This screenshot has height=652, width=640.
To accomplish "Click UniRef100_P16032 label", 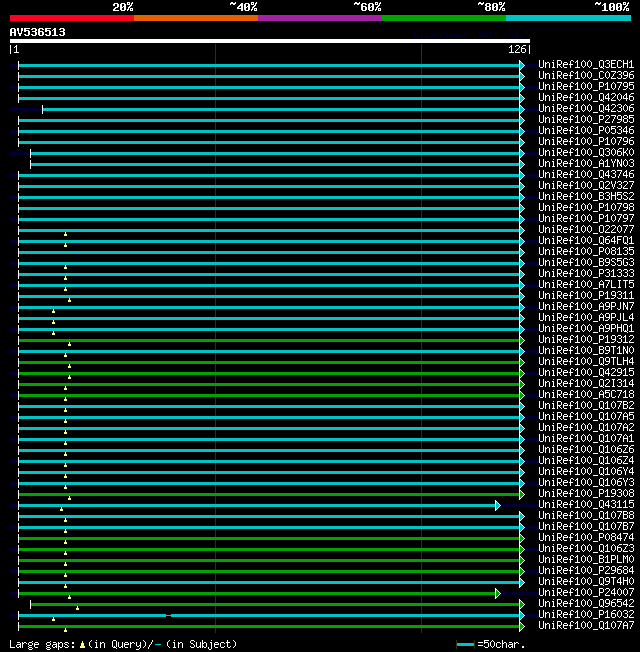I will (x=586, y=615).
